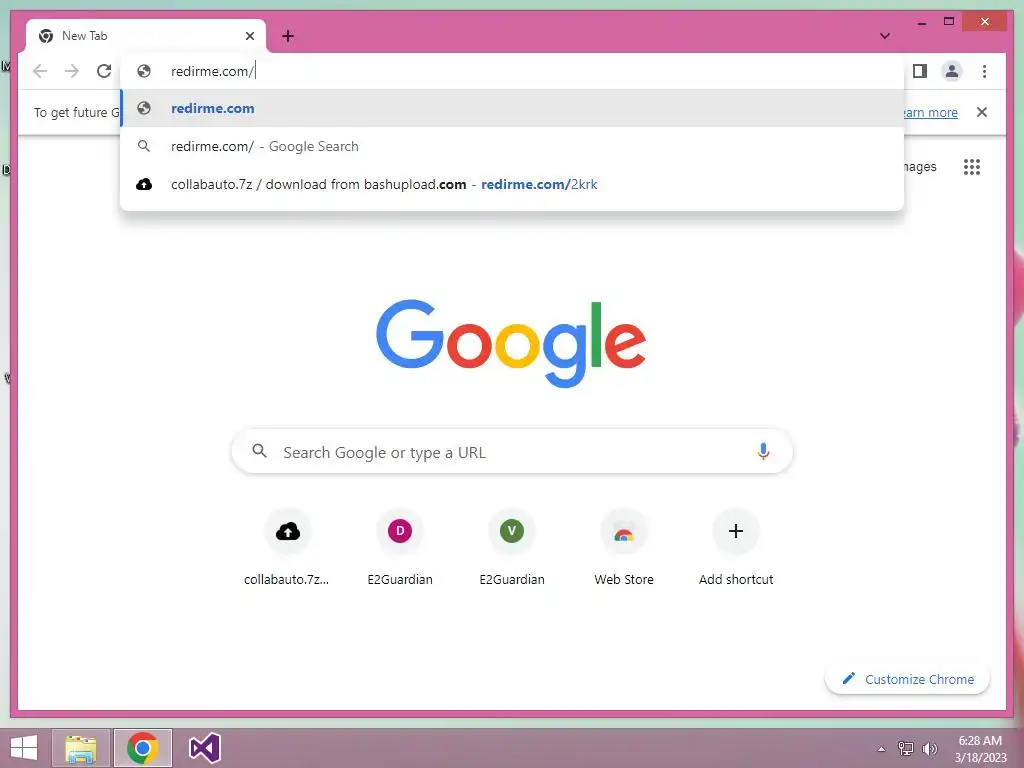Image resolution: width=1024 pixels, height=768 pixels.
Task: Open the side panel icon
Action: point(920,71)
